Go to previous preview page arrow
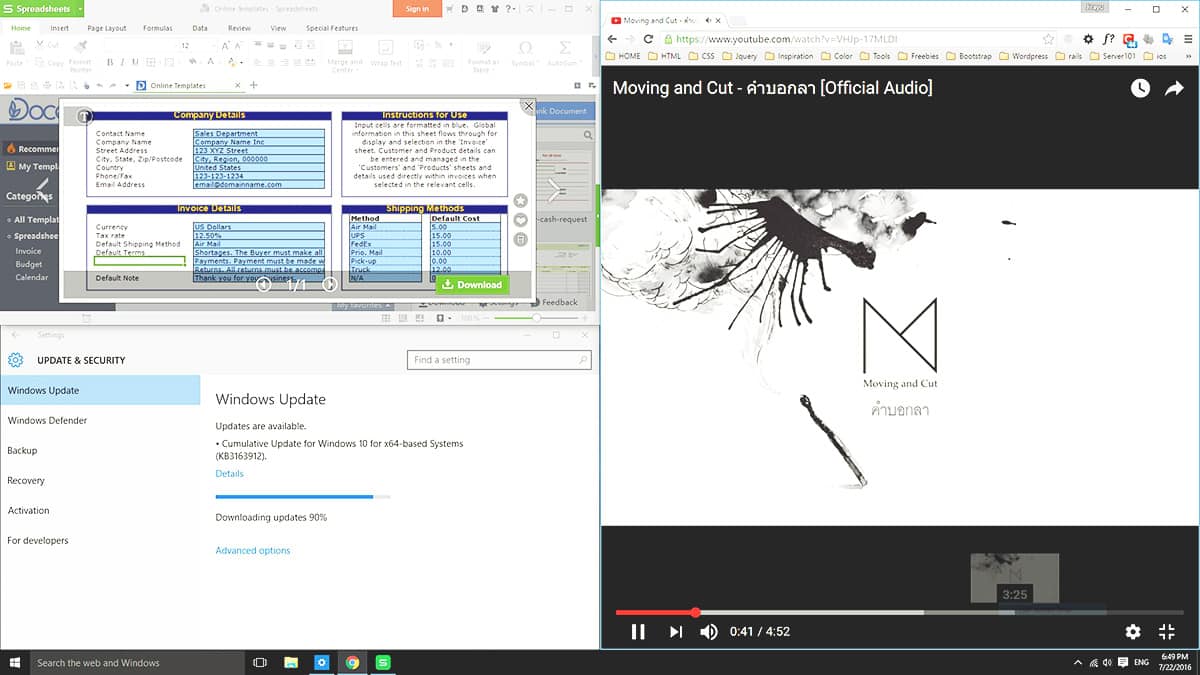This screenshot has width=1200, height=675. (264, 285)
